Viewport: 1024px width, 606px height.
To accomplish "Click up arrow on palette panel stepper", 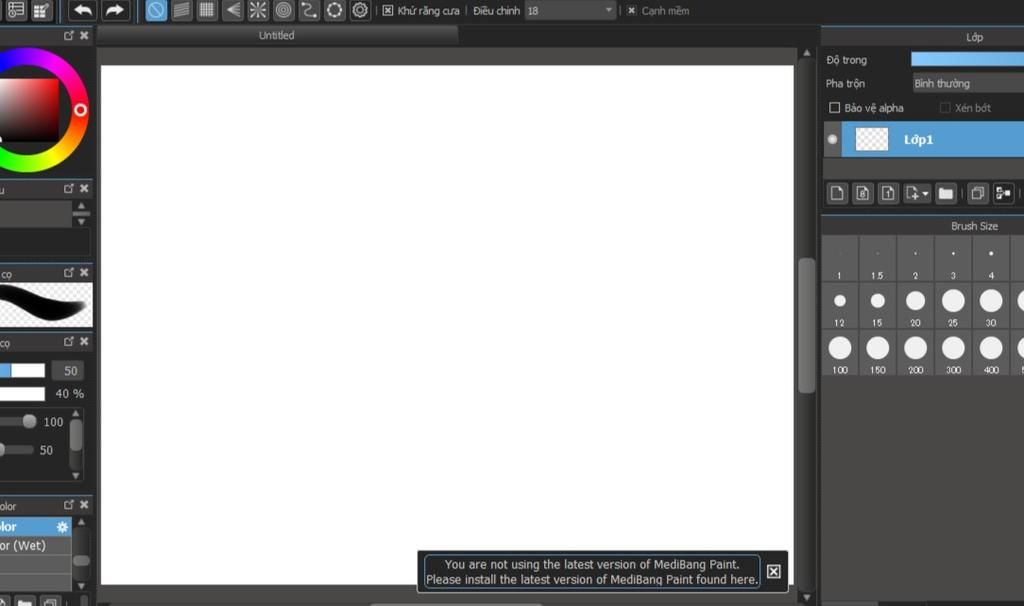I will coord(81,206).
